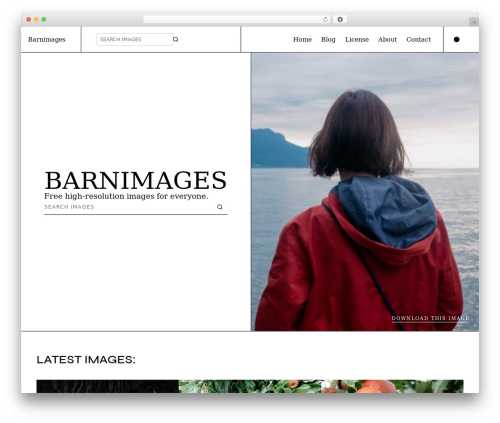Close the window with red button
500x423 pixels.
29,20
